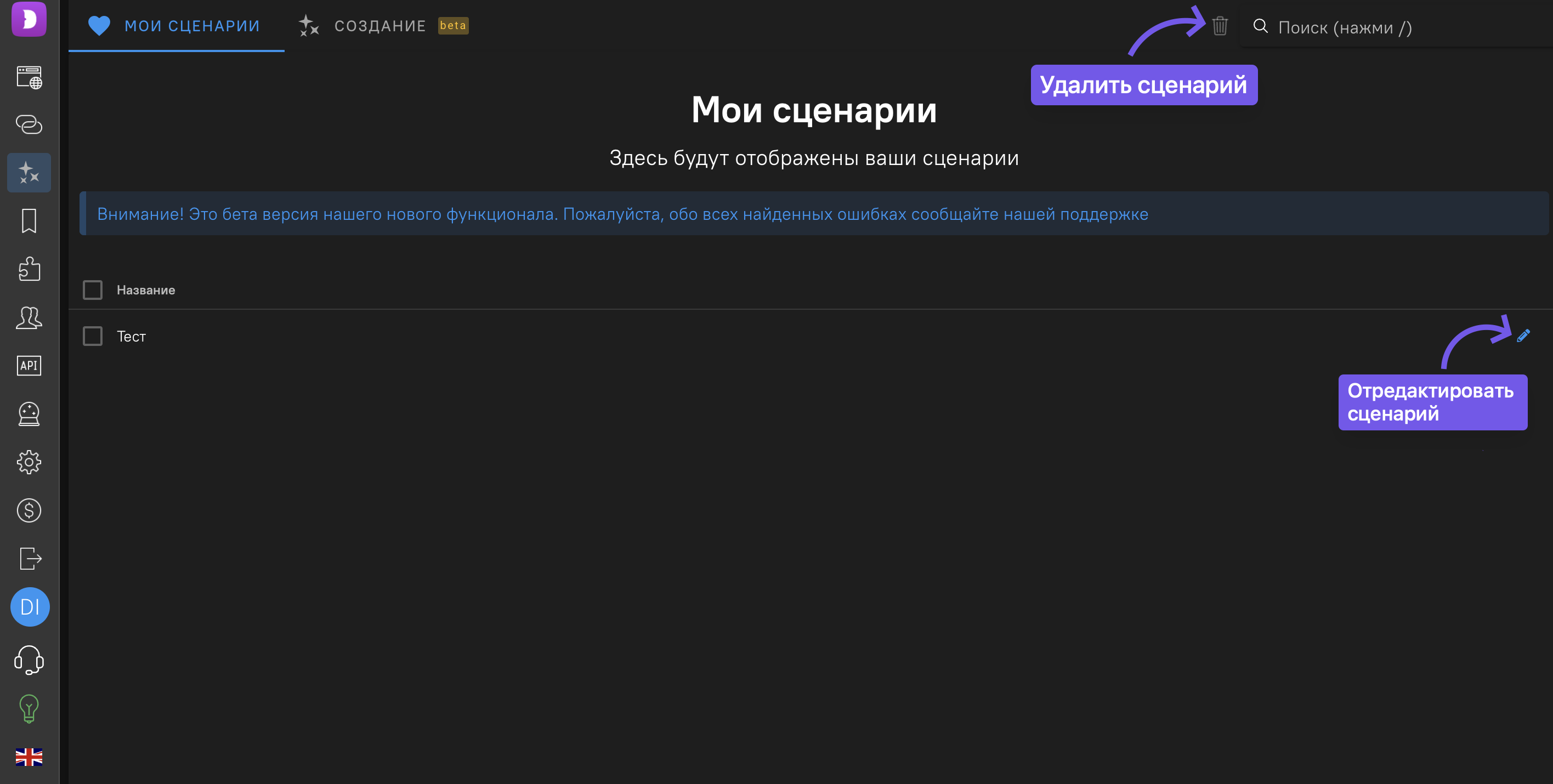
Task: Open the bookmarks section in sidebar
Action: coord(29,221)
